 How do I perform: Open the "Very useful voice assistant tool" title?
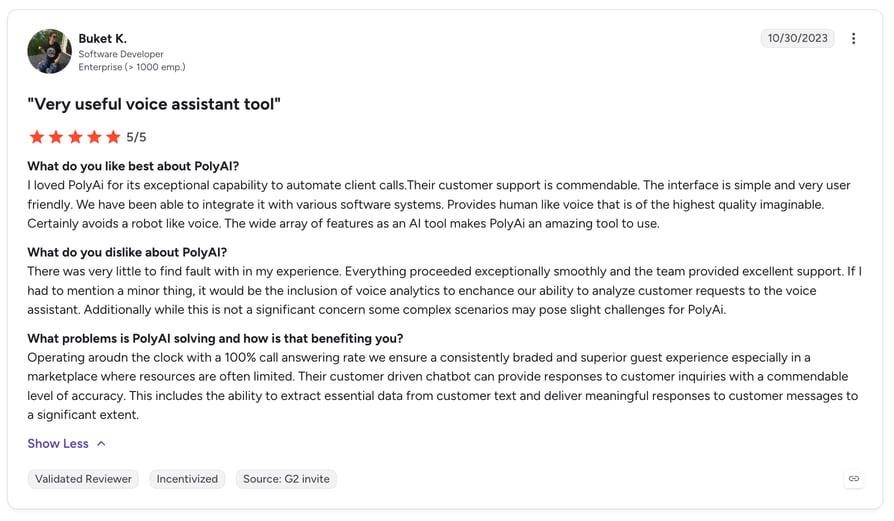(154, 104)
